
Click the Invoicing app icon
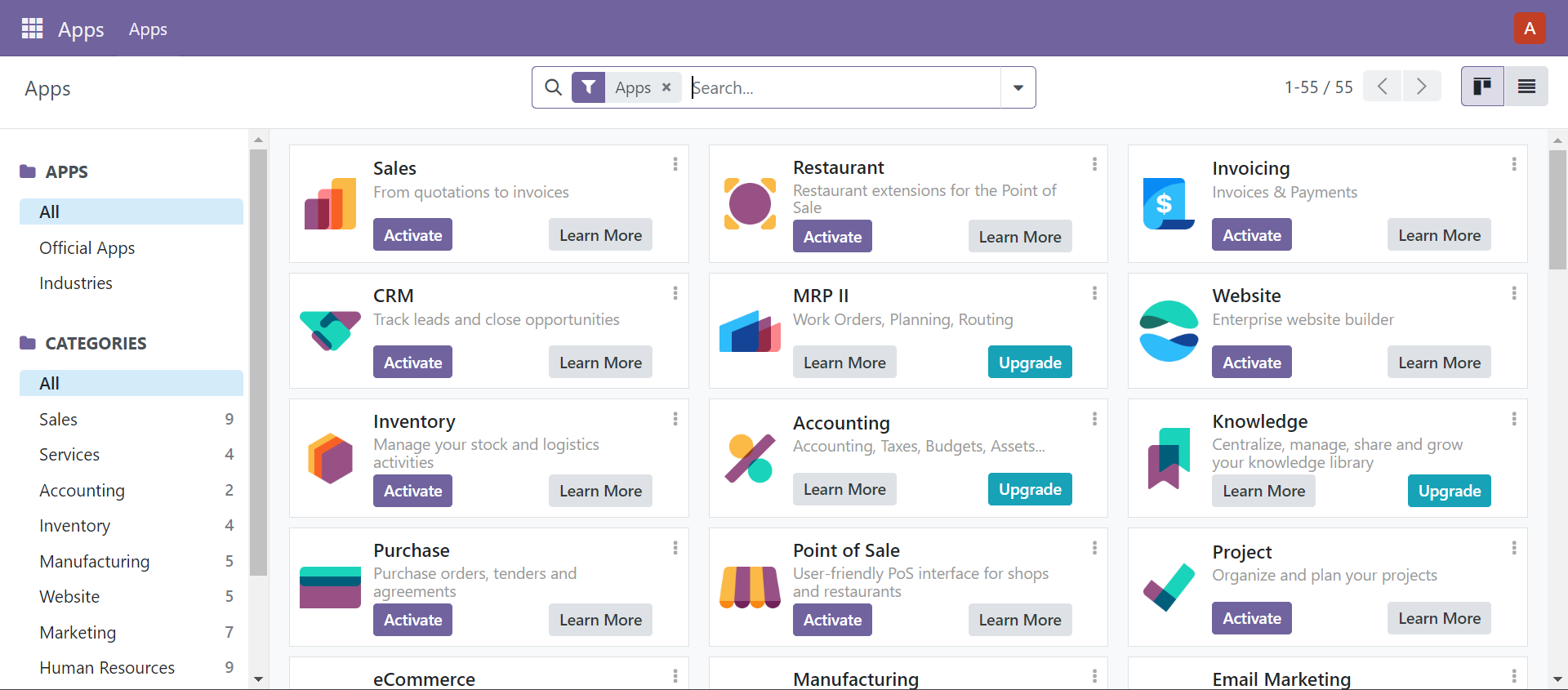pos(1169,204)
